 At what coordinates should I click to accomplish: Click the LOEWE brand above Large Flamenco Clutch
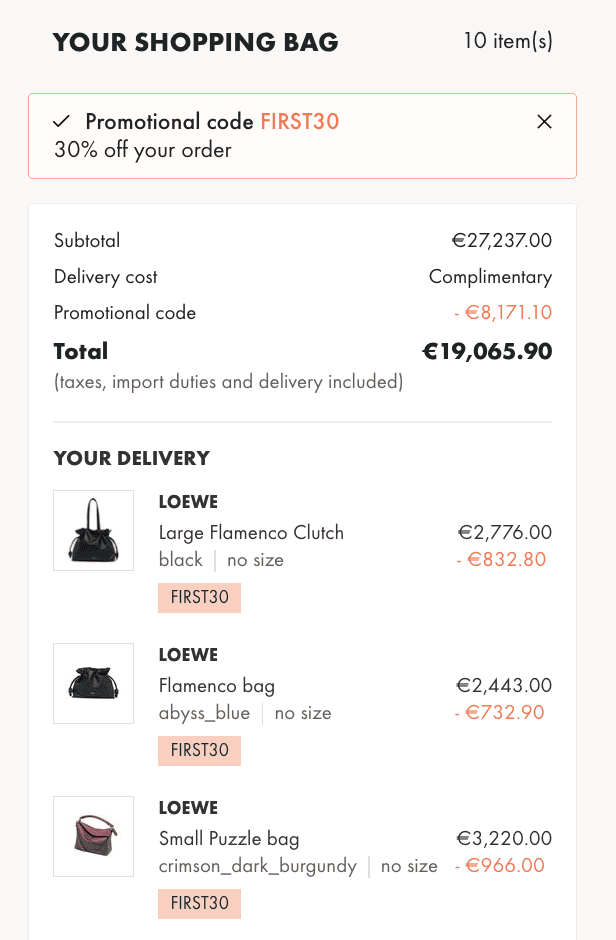(188, 502)
